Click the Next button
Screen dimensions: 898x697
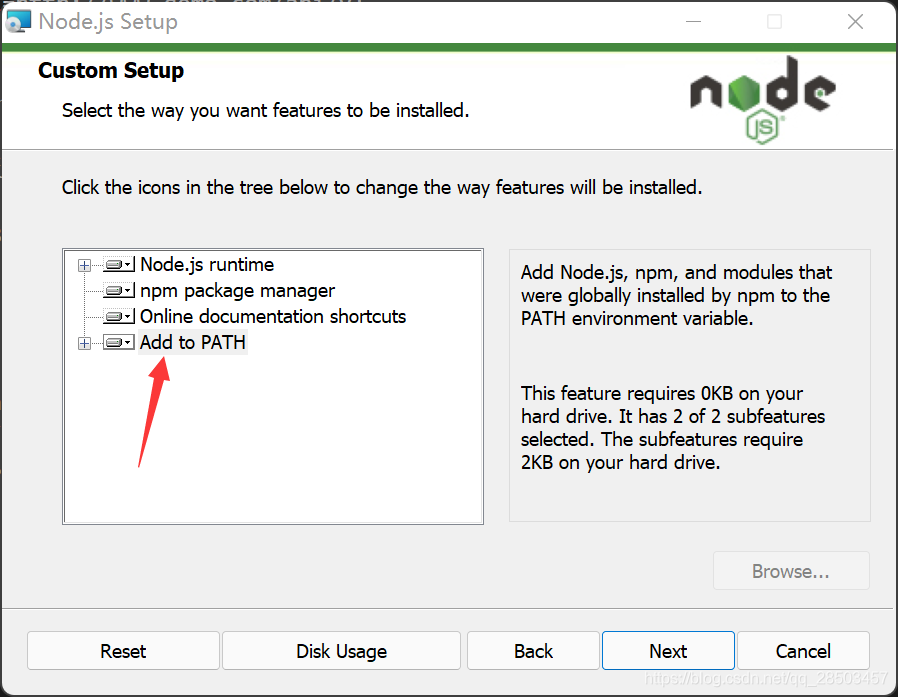click(x=667, y=650)
